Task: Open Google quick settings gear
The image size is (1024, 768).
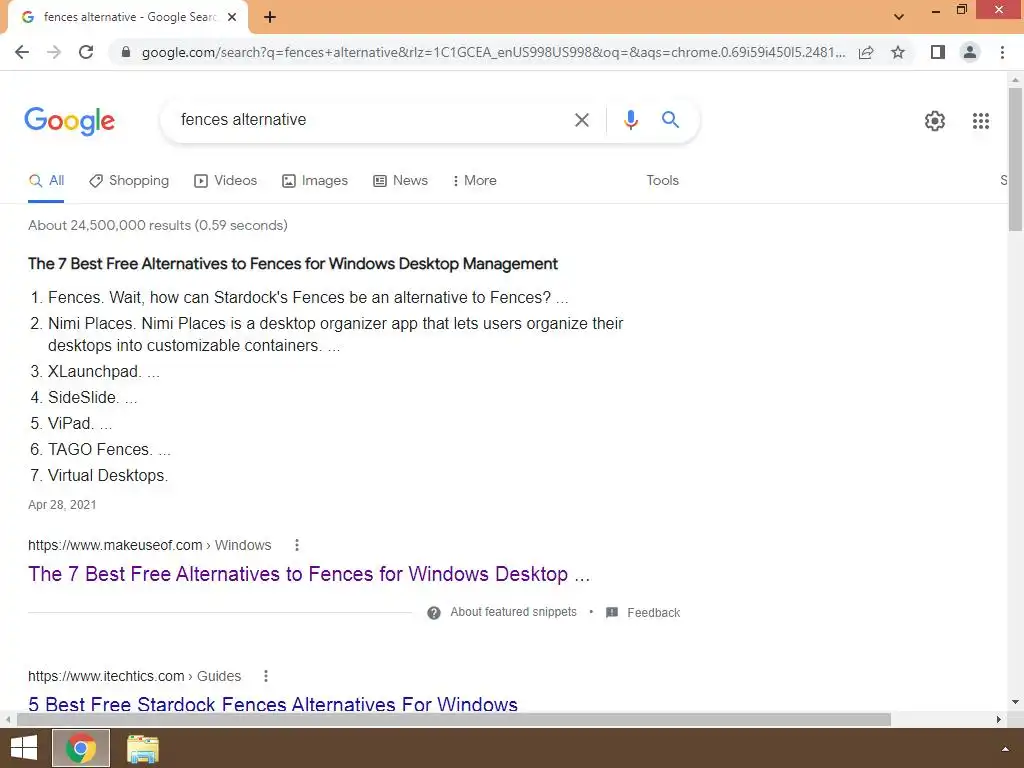Action: 935,121
